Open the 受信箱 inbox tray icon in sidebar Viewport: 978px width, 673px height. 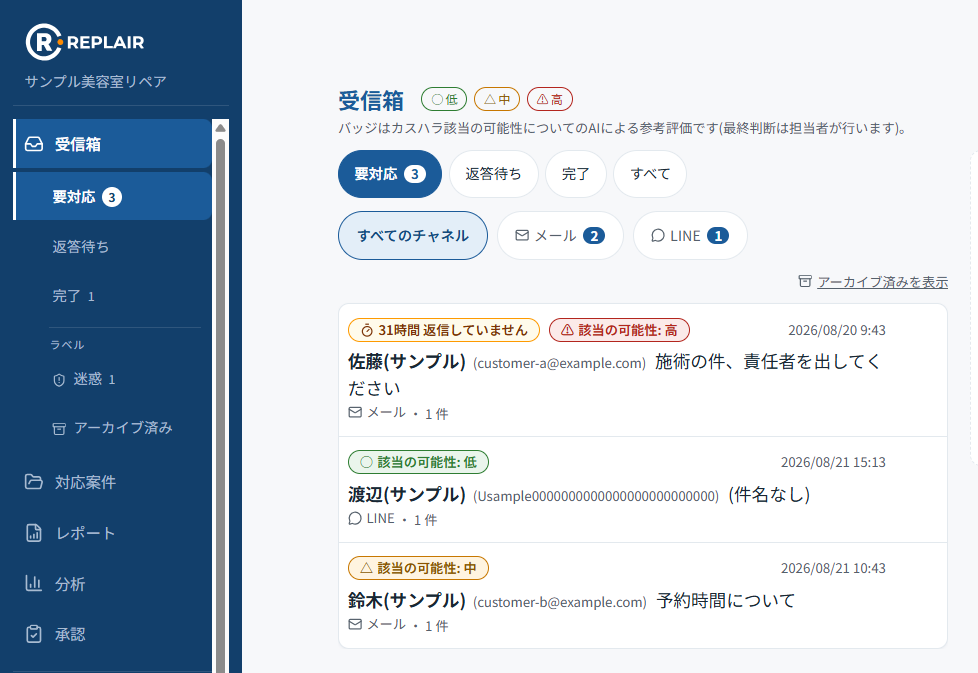tap(34, 144)
